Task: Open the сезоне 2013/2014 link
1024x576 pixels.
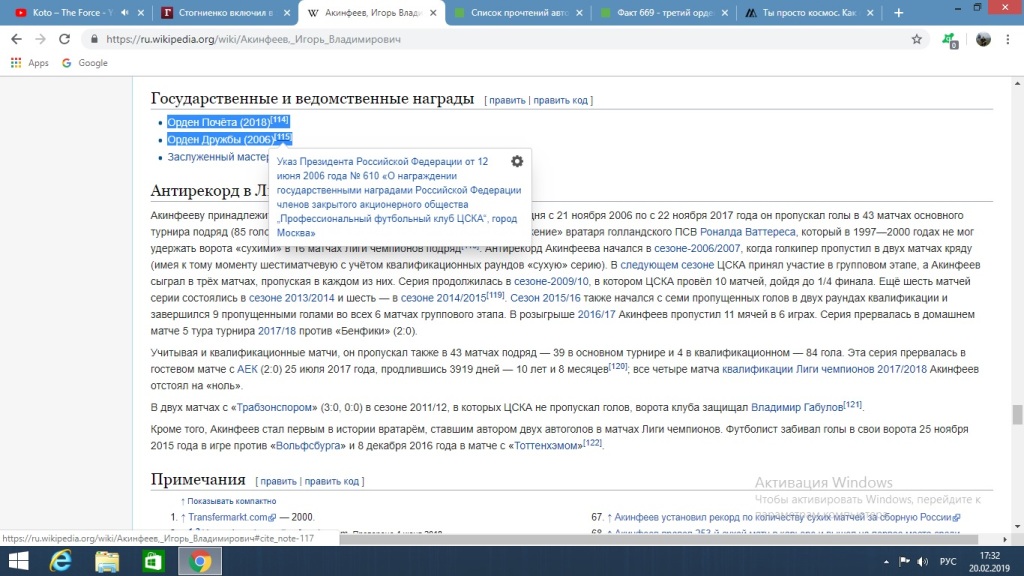Action: click(x=291, y=298)
